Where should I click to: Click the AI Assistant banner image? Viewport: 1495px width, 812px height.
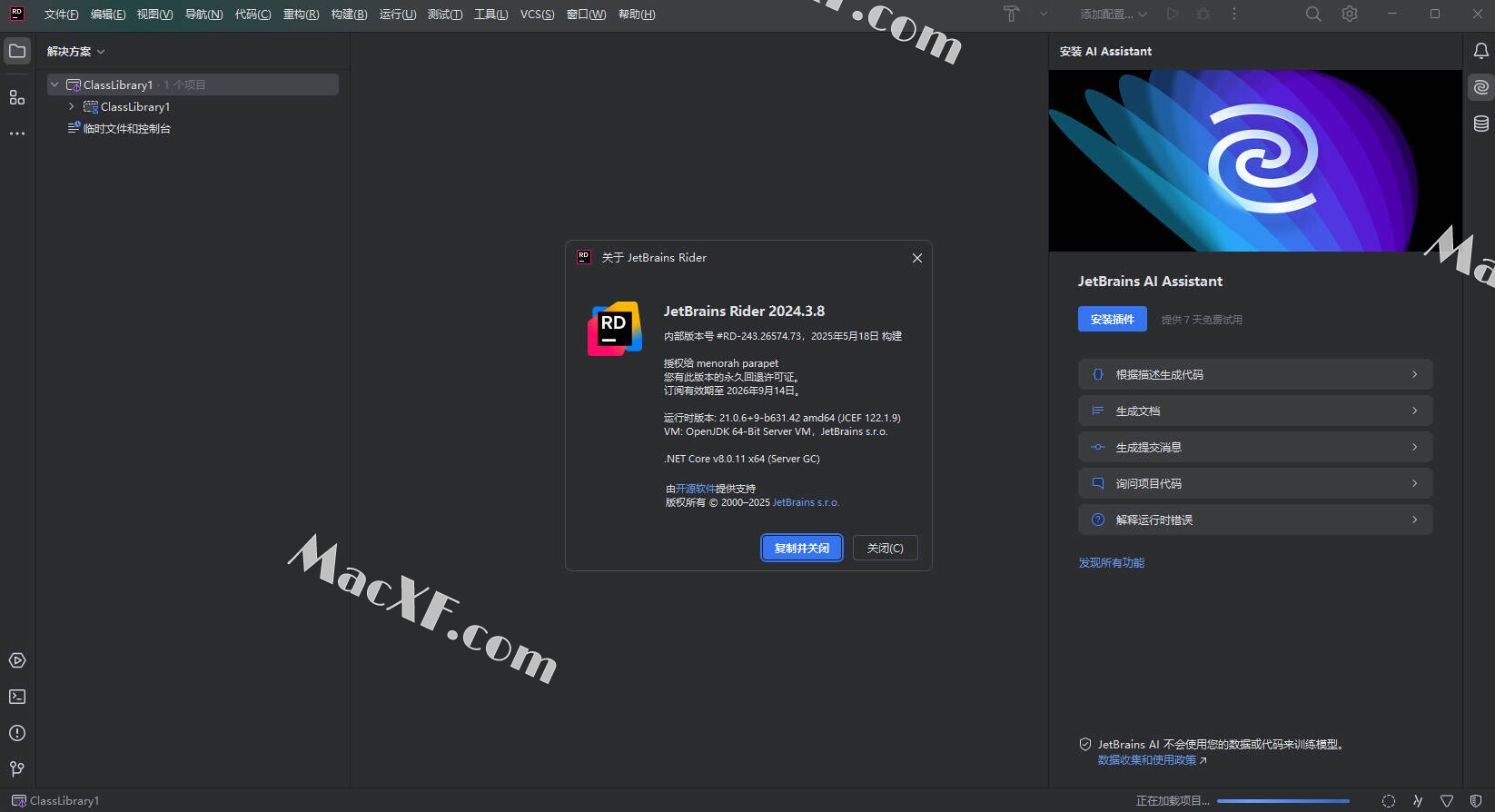(1255, 161)
